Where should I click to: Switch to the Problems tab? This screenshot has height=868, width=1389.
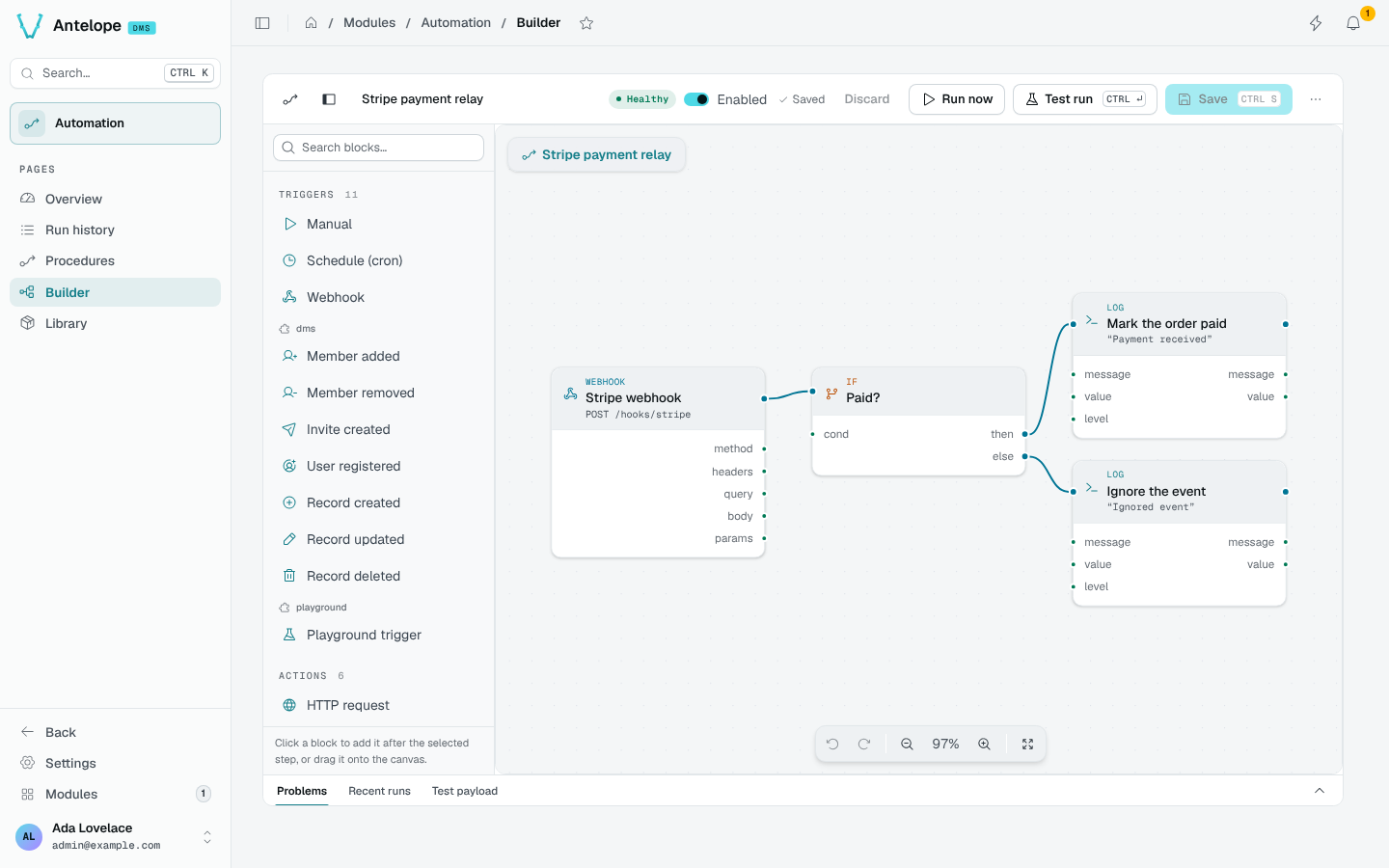(302, 791)
